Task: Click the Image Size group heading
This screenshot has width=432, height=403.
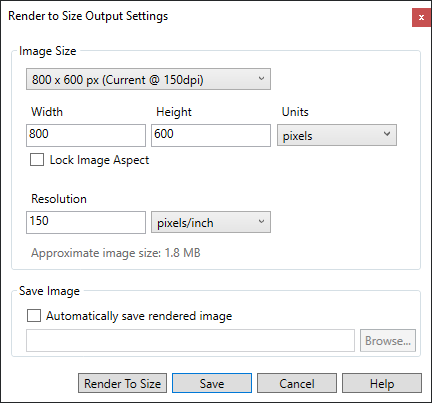Action: [48, 51]
